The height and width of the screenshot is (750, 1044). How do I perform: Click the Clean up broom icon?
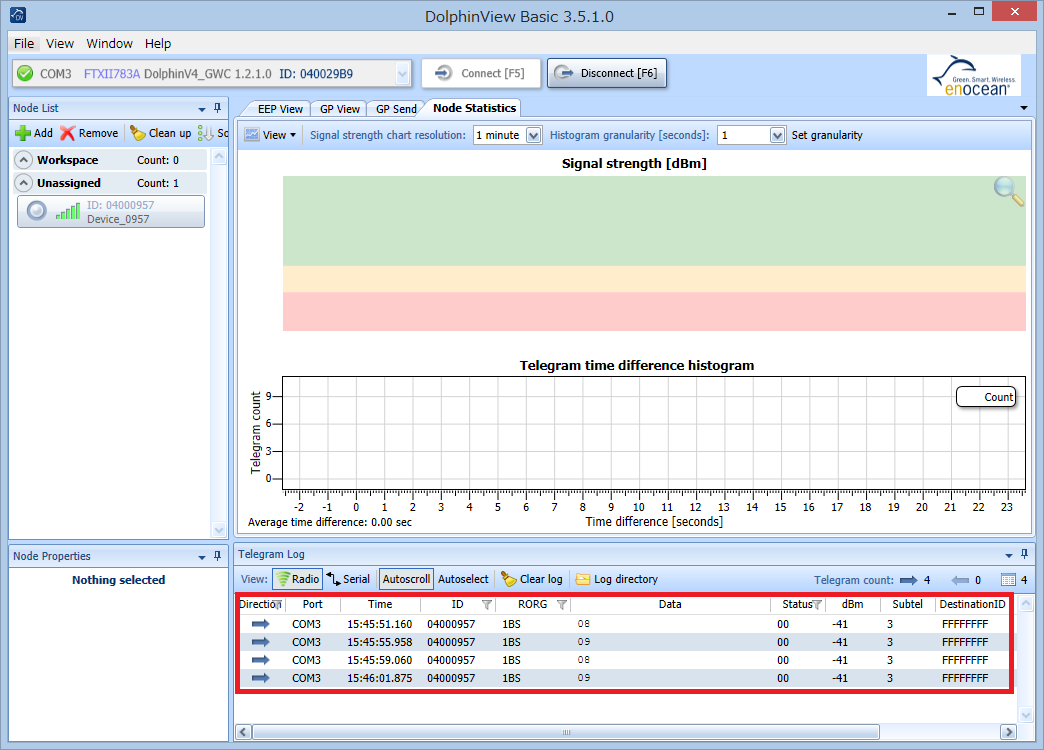coord(138,133)
